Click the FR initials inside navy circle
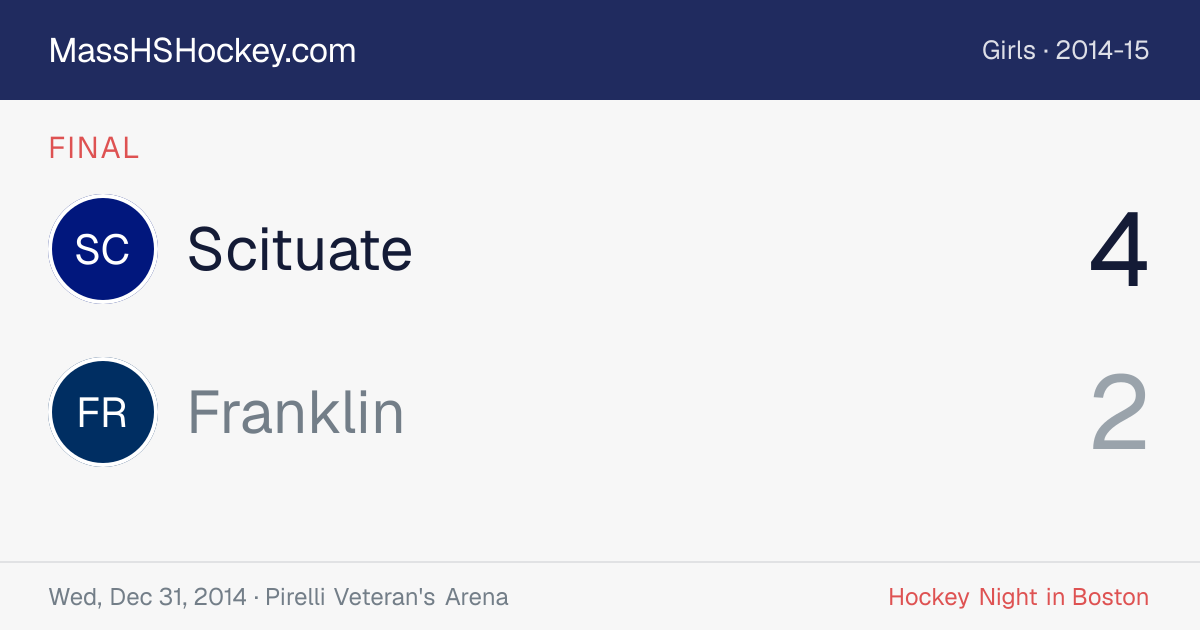Screen dimensions: 1200x630 102,412
